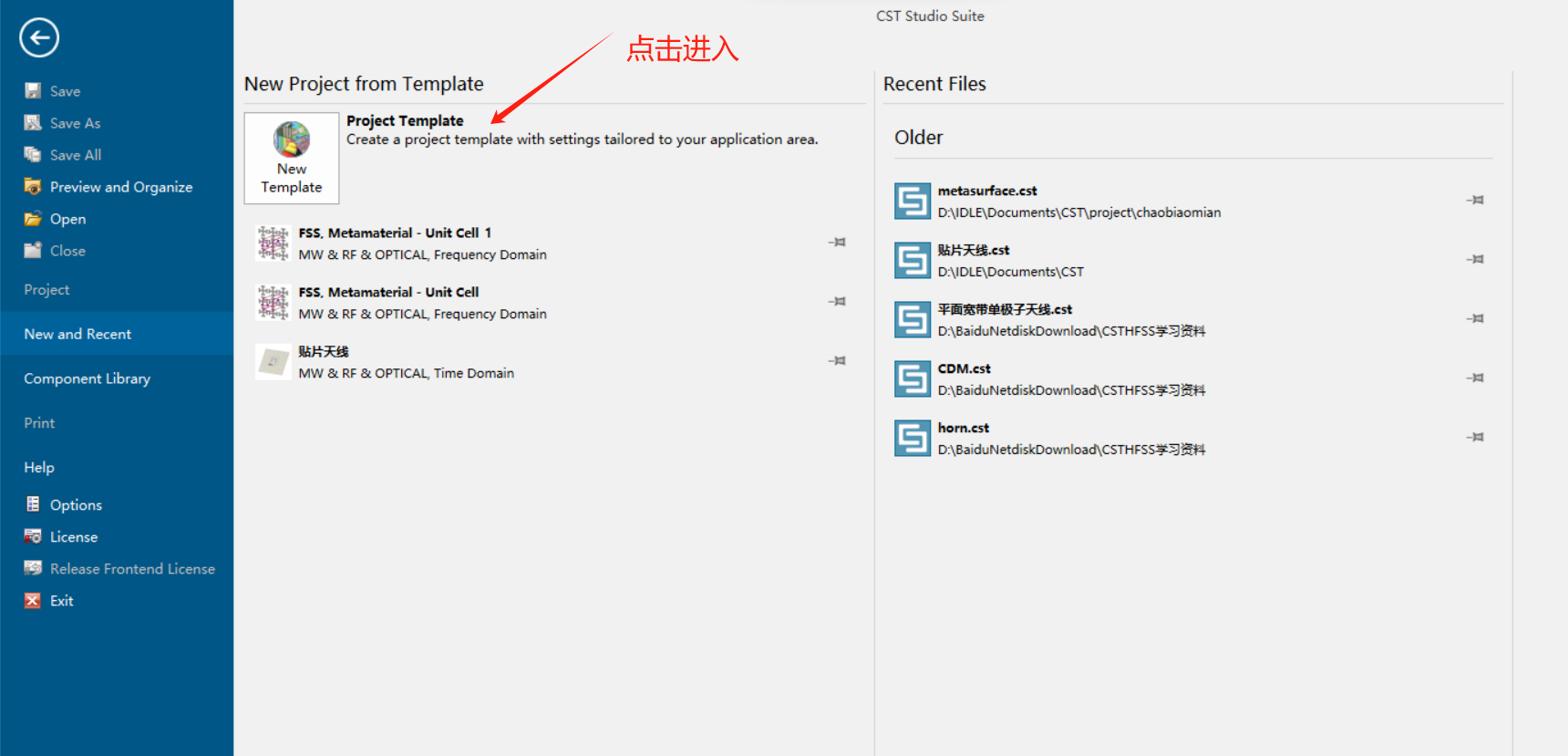Pin 平面宽带单极子天线.cst recent file
The image size is (1568, 756).
tap(1475, 318)
